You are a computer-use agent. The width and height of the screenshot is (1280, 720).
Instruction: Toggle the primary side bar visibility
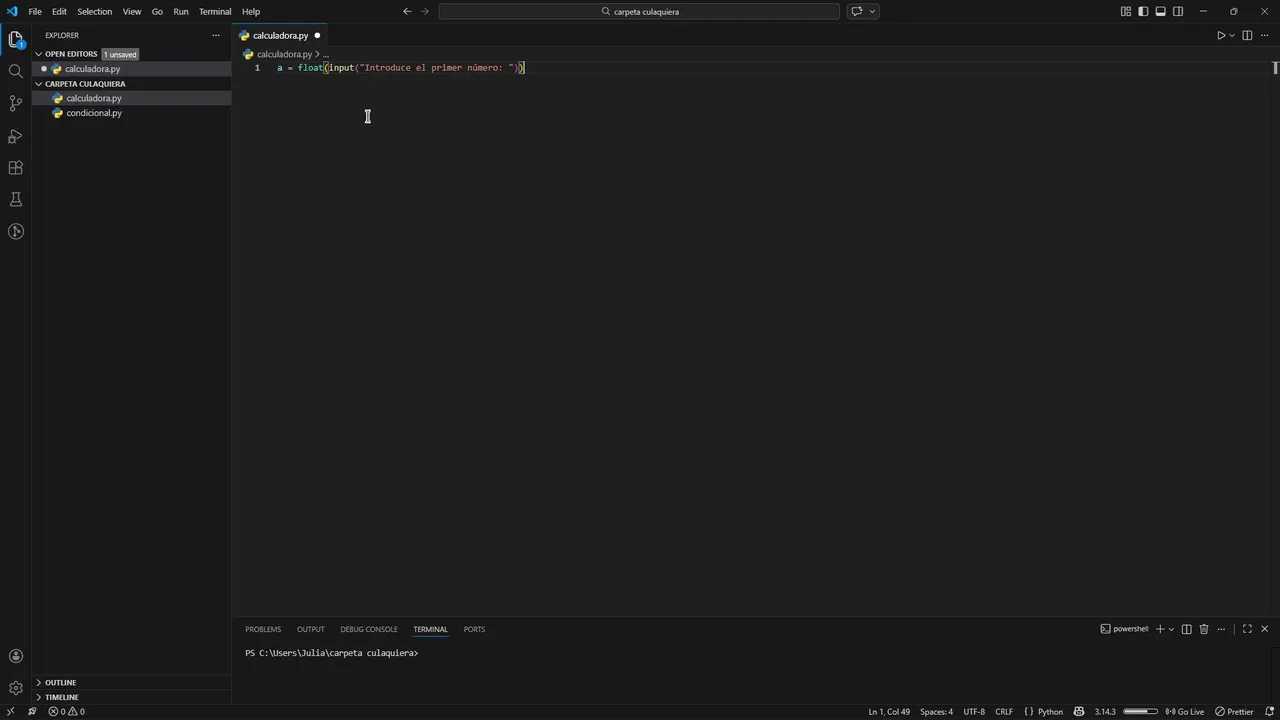point(1143,11)
